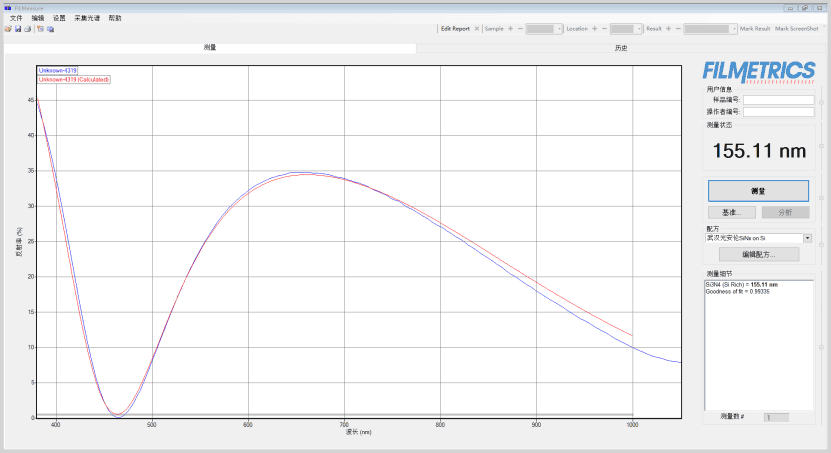This screenshot has width=831, height=453.
Task: Open the 采集光谱 menu
Action: pos(87,18)
